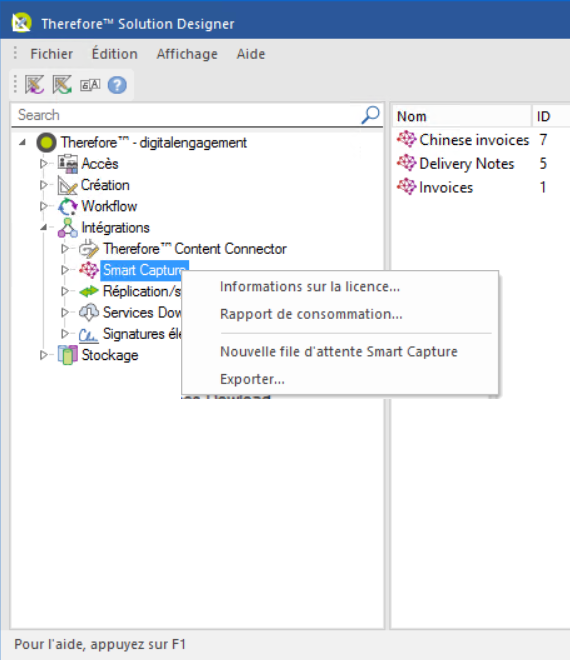The height and width of the screenshot is (660, 570).
Task: Select the Intégrations tree label
Action: tap(115, 228)
